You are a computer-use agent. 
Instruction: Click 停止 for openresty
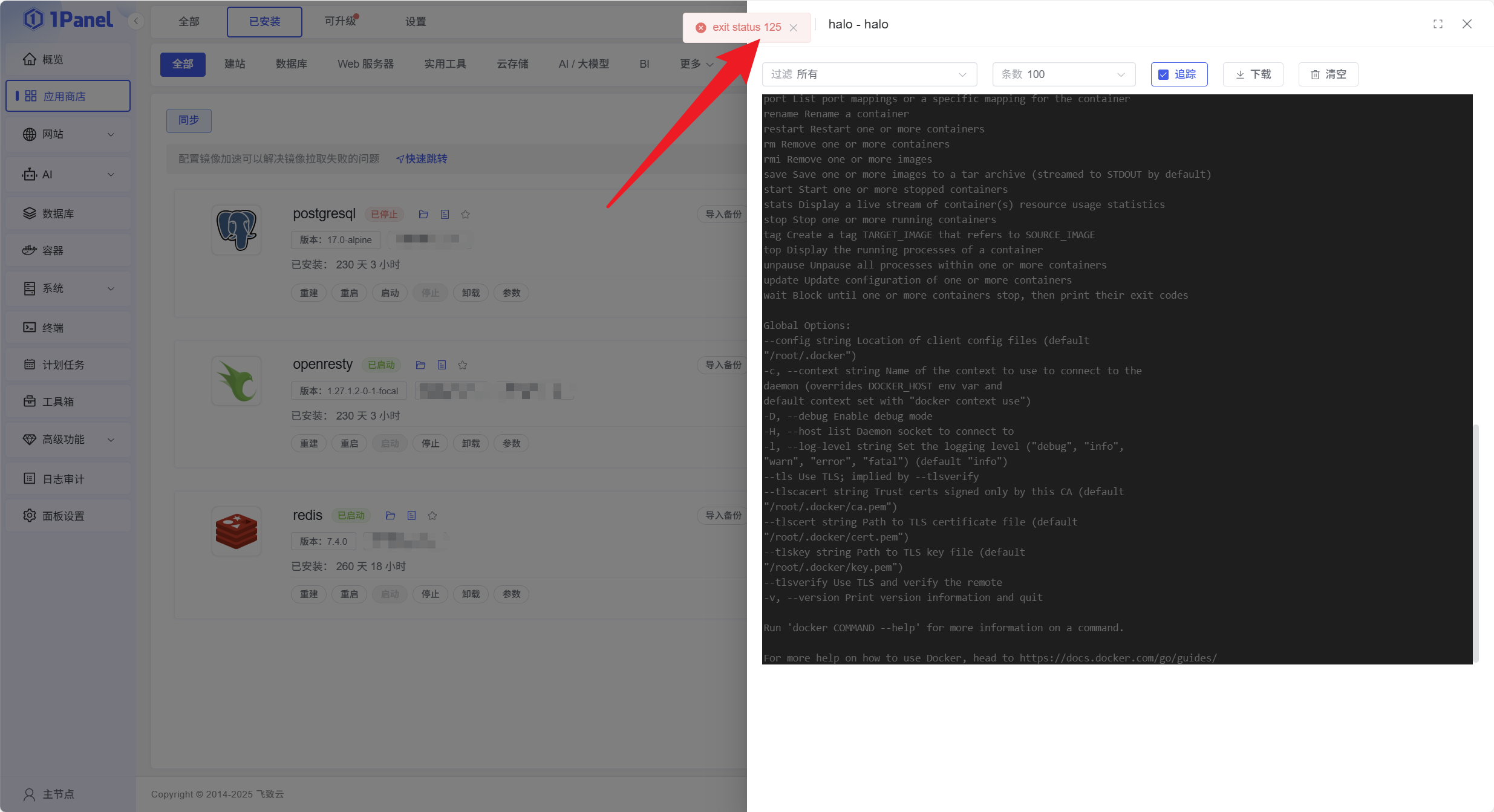(431, 444)
